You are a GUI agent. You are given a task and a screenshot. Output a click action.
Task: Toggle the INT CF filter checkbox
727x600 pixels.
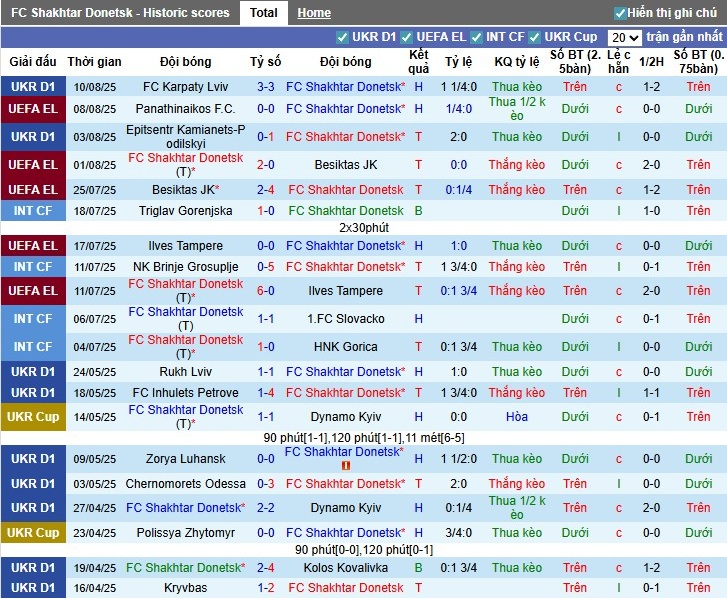click(x=477, y=37)
